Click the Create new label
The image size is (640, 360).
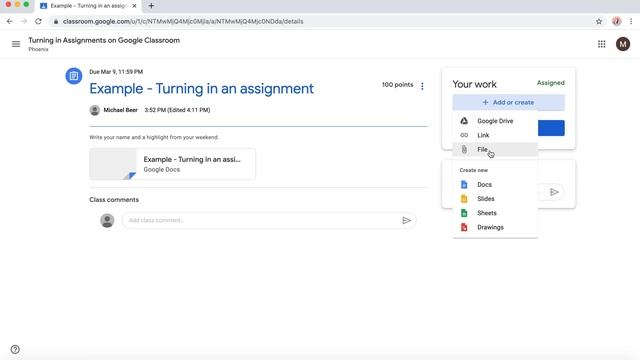473,170
